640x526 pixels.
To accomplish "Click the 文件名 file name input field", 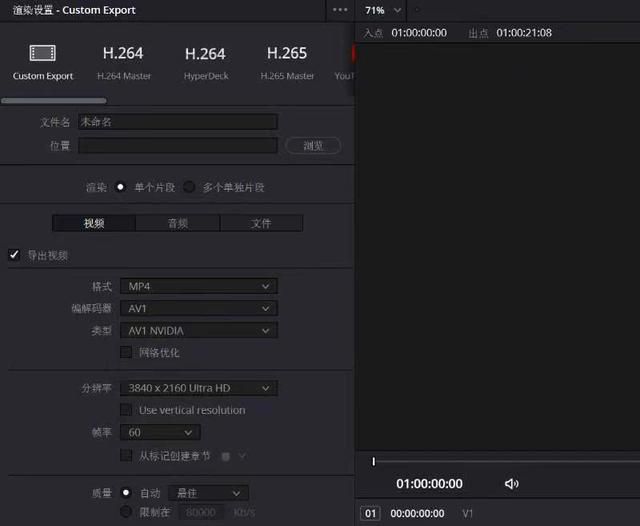I will coord(178,122).
